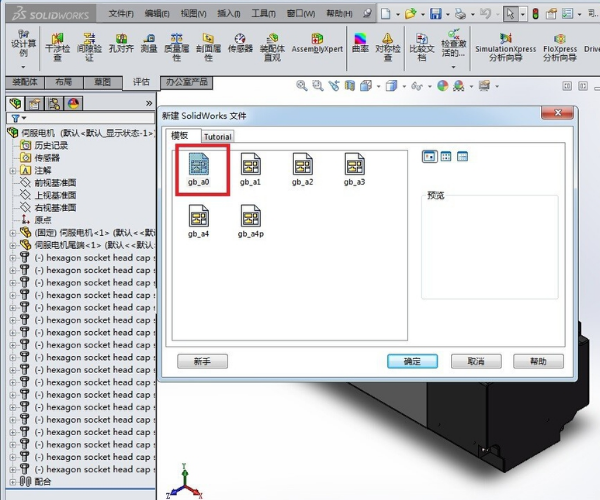Open the 文件(F) menu
This screenshot has height=500, width=600.
point(121,14)
